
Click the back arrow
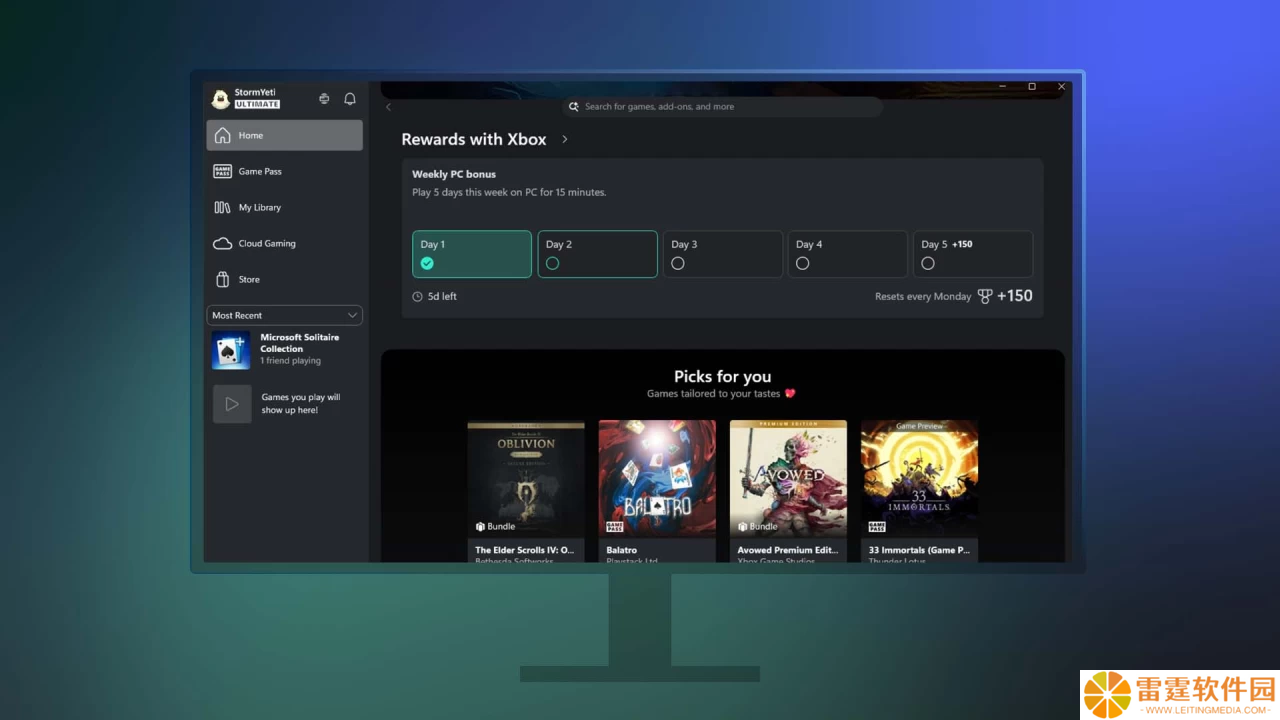[388, 107]
